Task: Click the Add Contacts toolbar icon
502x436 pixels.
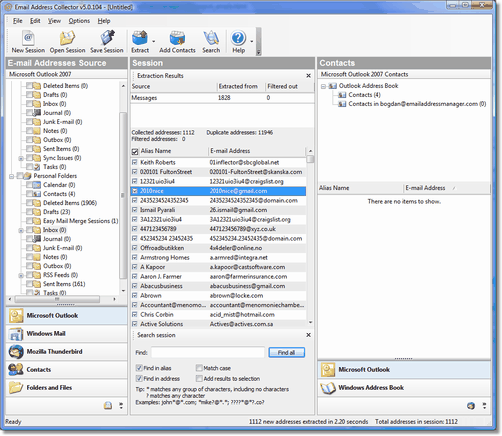Action: pyautogui.click(x=177, y=38)
